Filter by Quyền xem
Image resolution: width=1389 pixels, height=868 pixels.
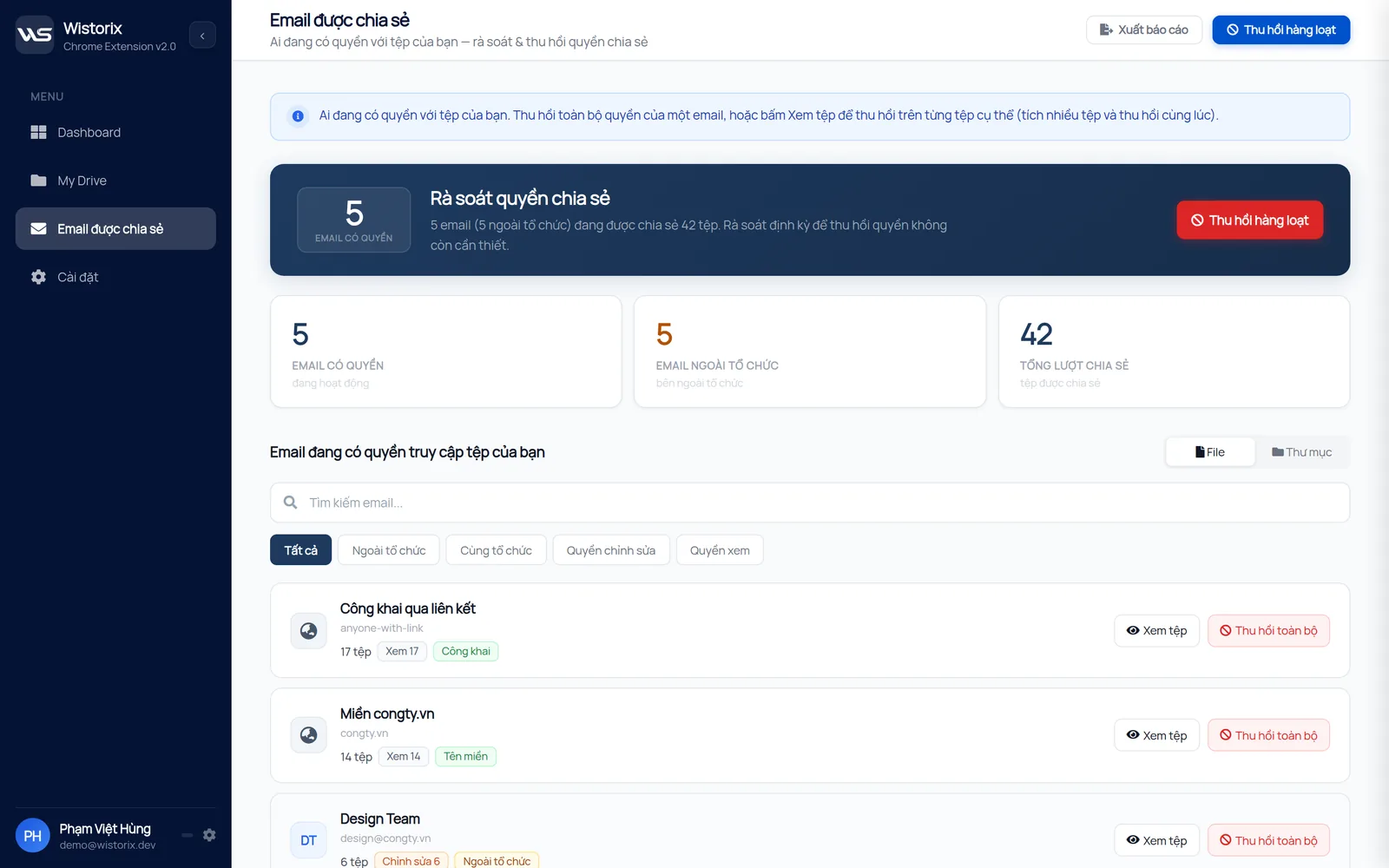tap(720, 550)
